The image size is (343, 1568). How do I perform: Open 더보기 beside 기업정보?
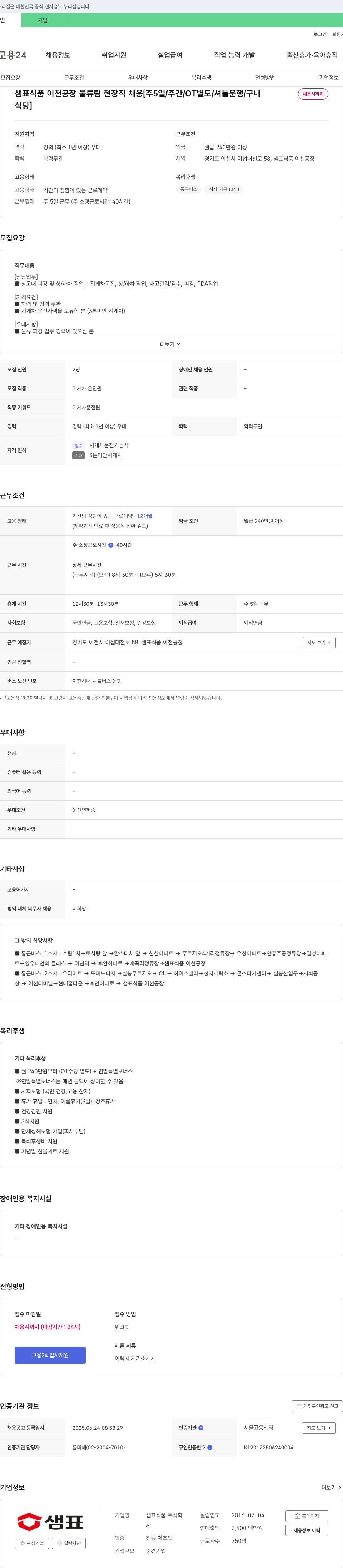coord(331,1488)
